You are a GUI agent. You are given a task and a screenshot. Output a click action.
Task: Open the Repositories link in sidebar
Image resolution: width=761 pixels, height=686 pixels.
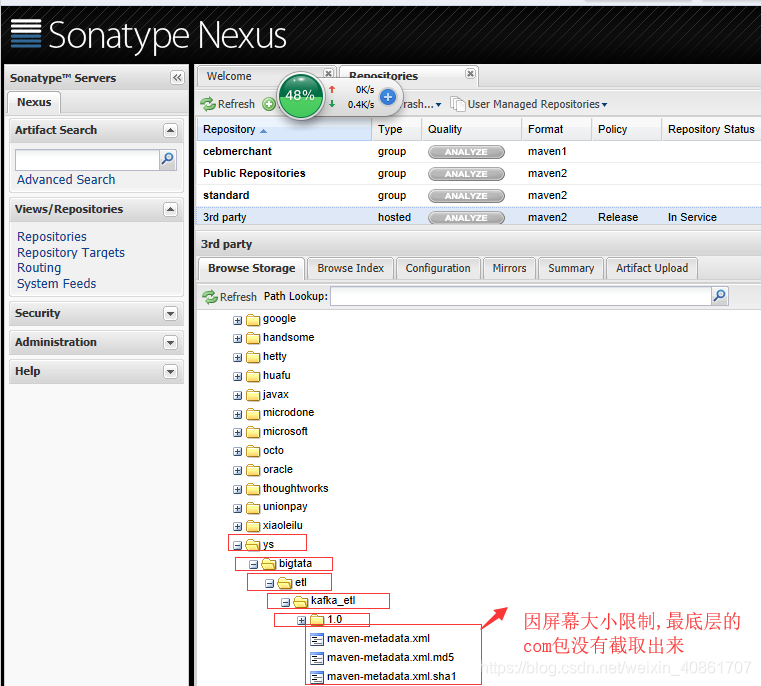[52, 236]
